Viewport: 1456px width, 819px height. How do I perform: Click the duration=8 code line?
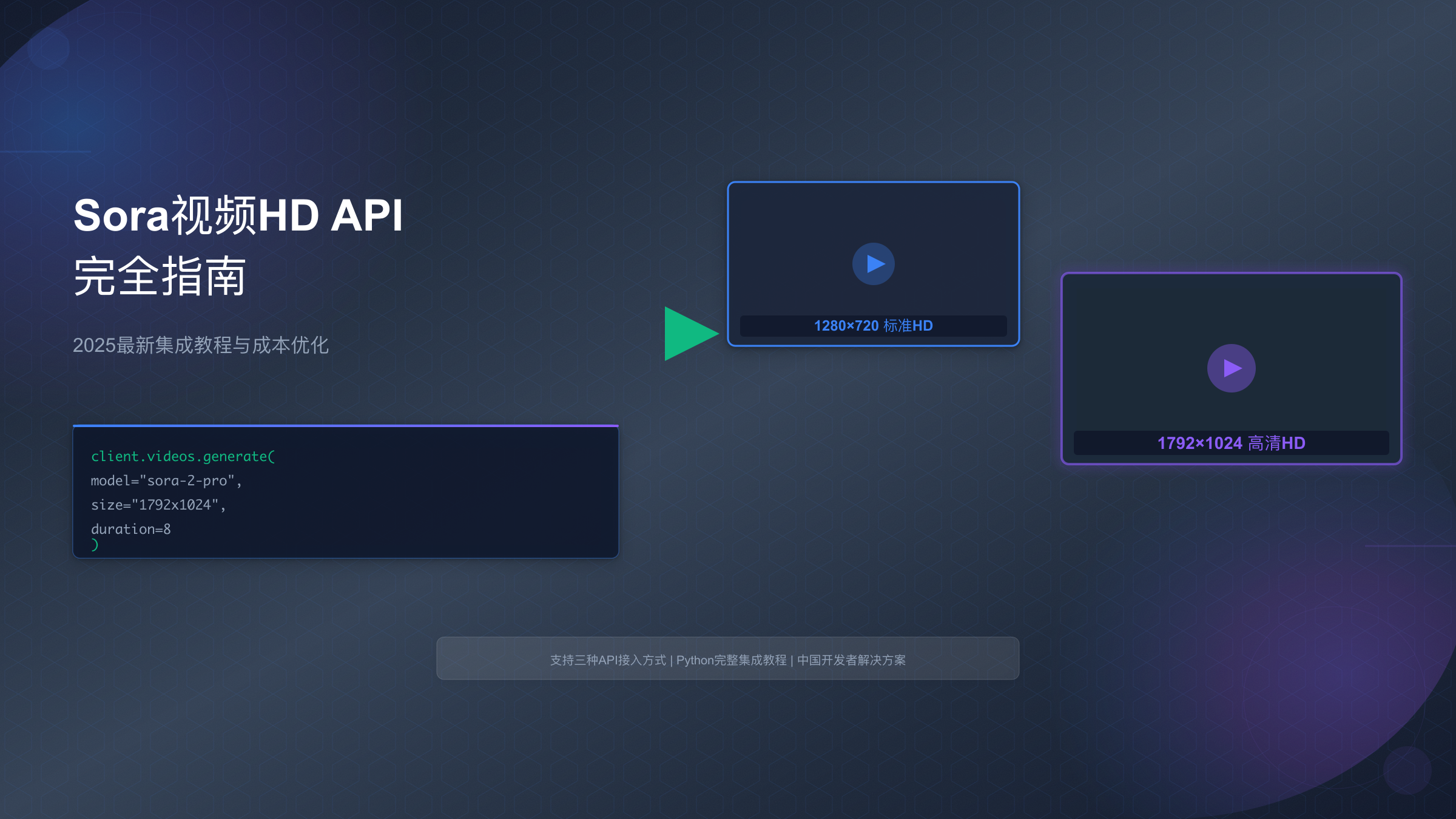pyautogui.click(x=131, y=529)
